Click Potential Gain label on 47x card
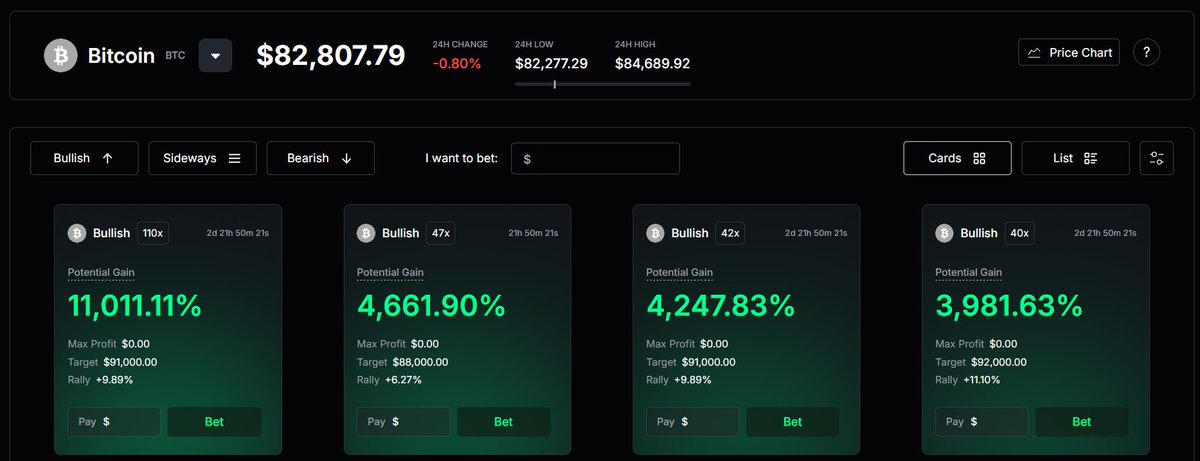Screen dimensions: 1200x461 click(390, 272)
